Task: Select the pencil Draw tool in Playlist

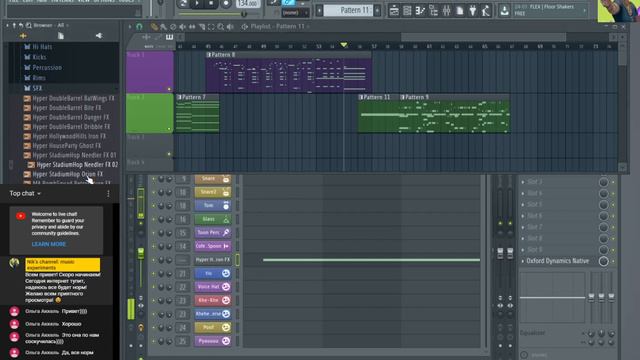Action: tap(154, 27)
